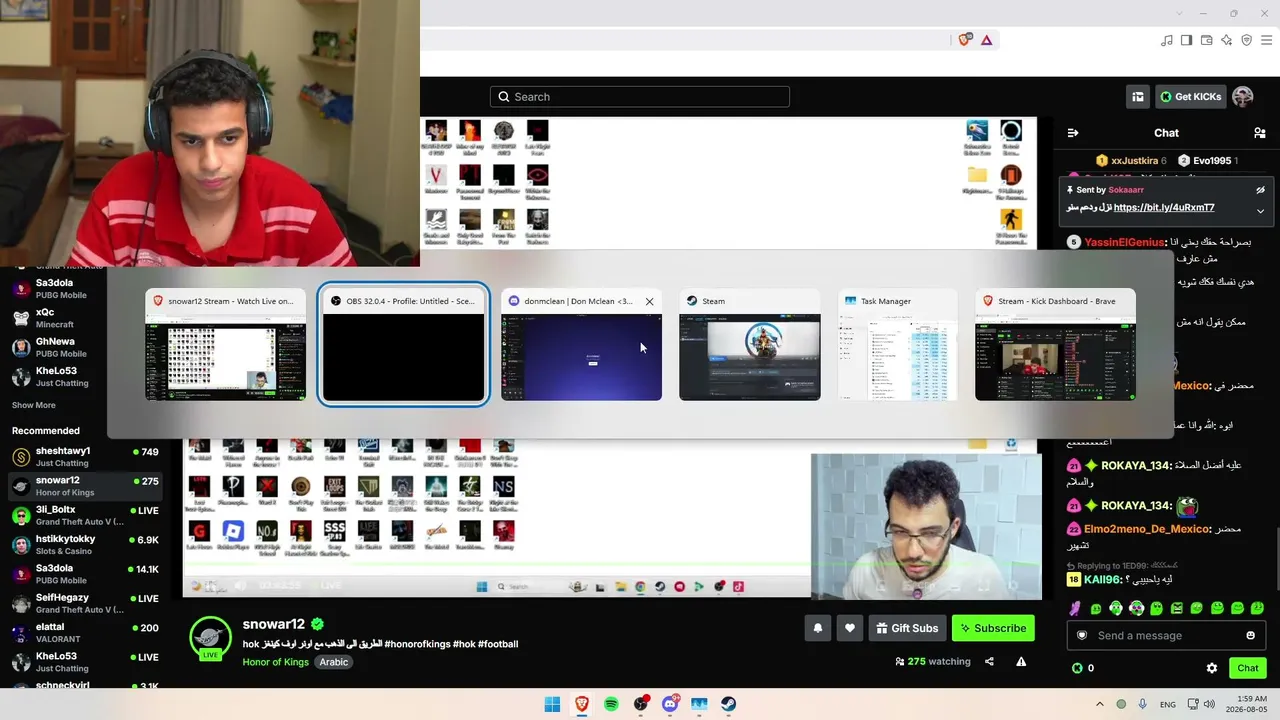The height and width of the screenshot is (720, 1280).
Task: Click the YassinElGenius username in chat
Action: coord(1126,242)
